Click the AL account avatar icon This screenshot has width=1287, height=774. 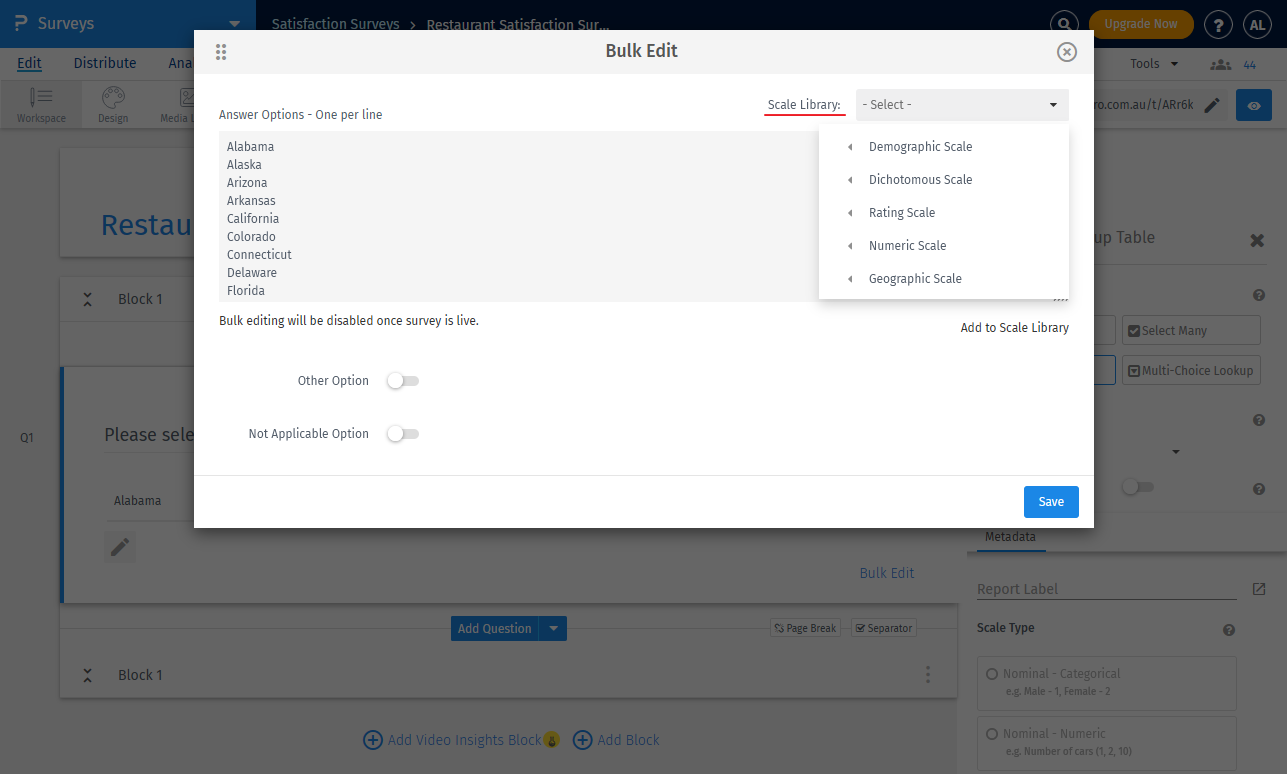point(1257,24)
